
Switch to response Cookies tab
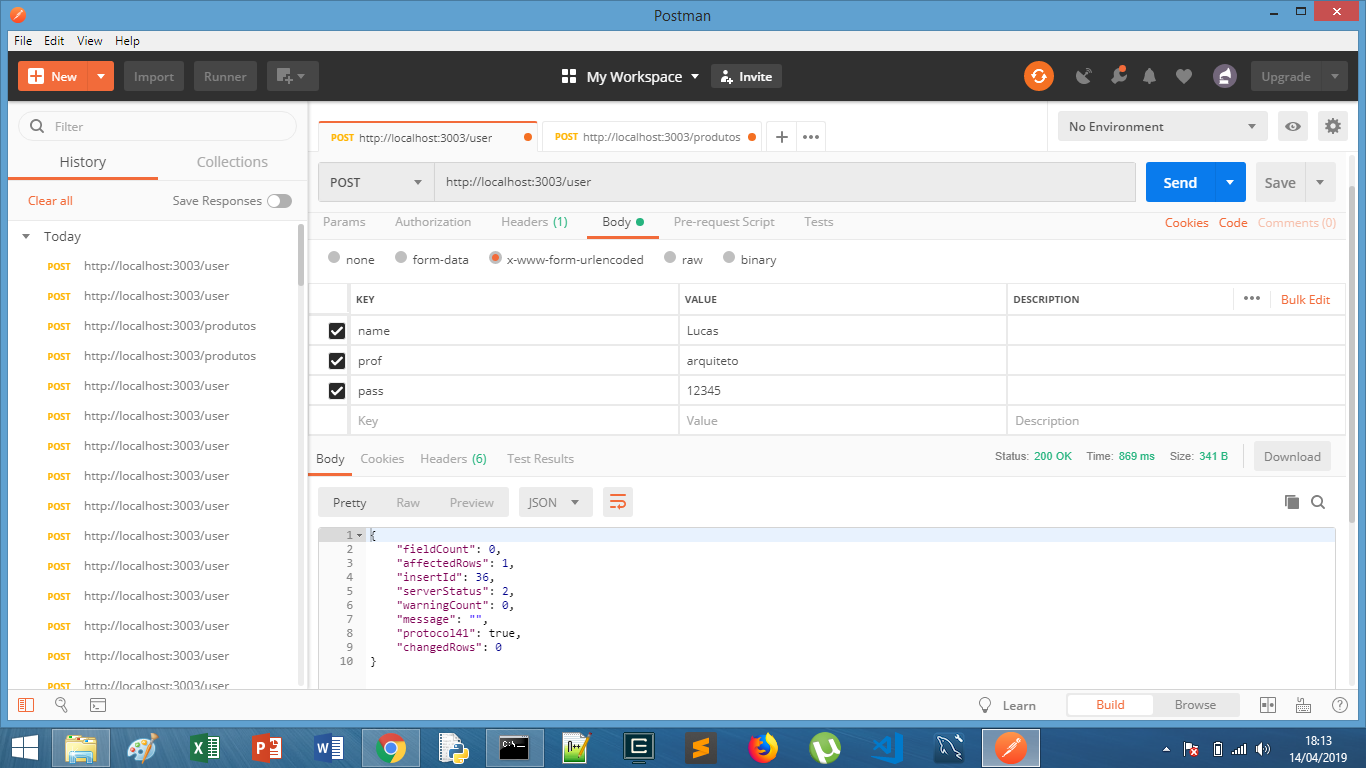(x=382, y=459)
